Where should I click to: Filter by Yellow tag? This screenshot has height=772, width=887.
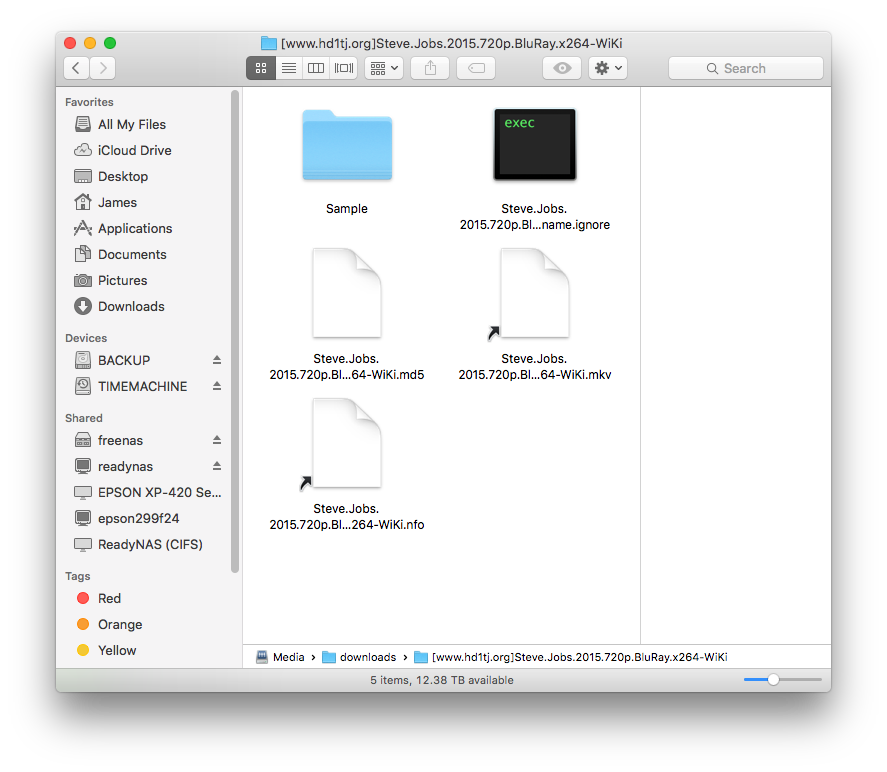coord(106,650)
